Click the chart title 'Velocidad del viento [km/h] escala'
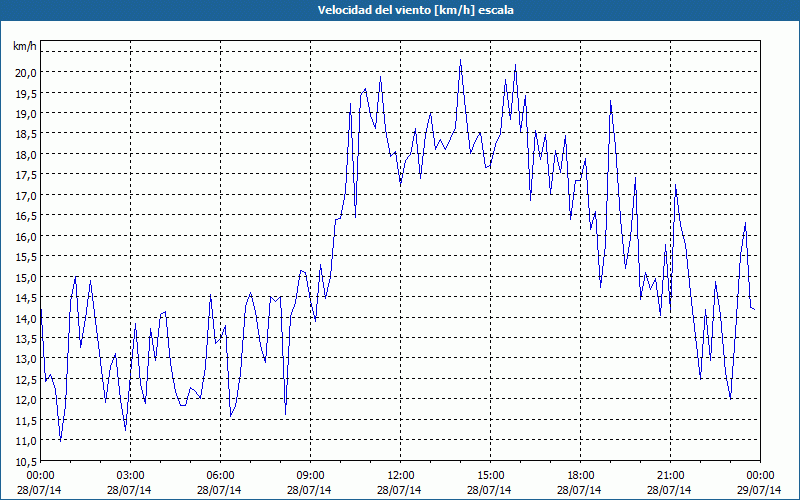The image size is (800, 500). [x=415, y=10]
